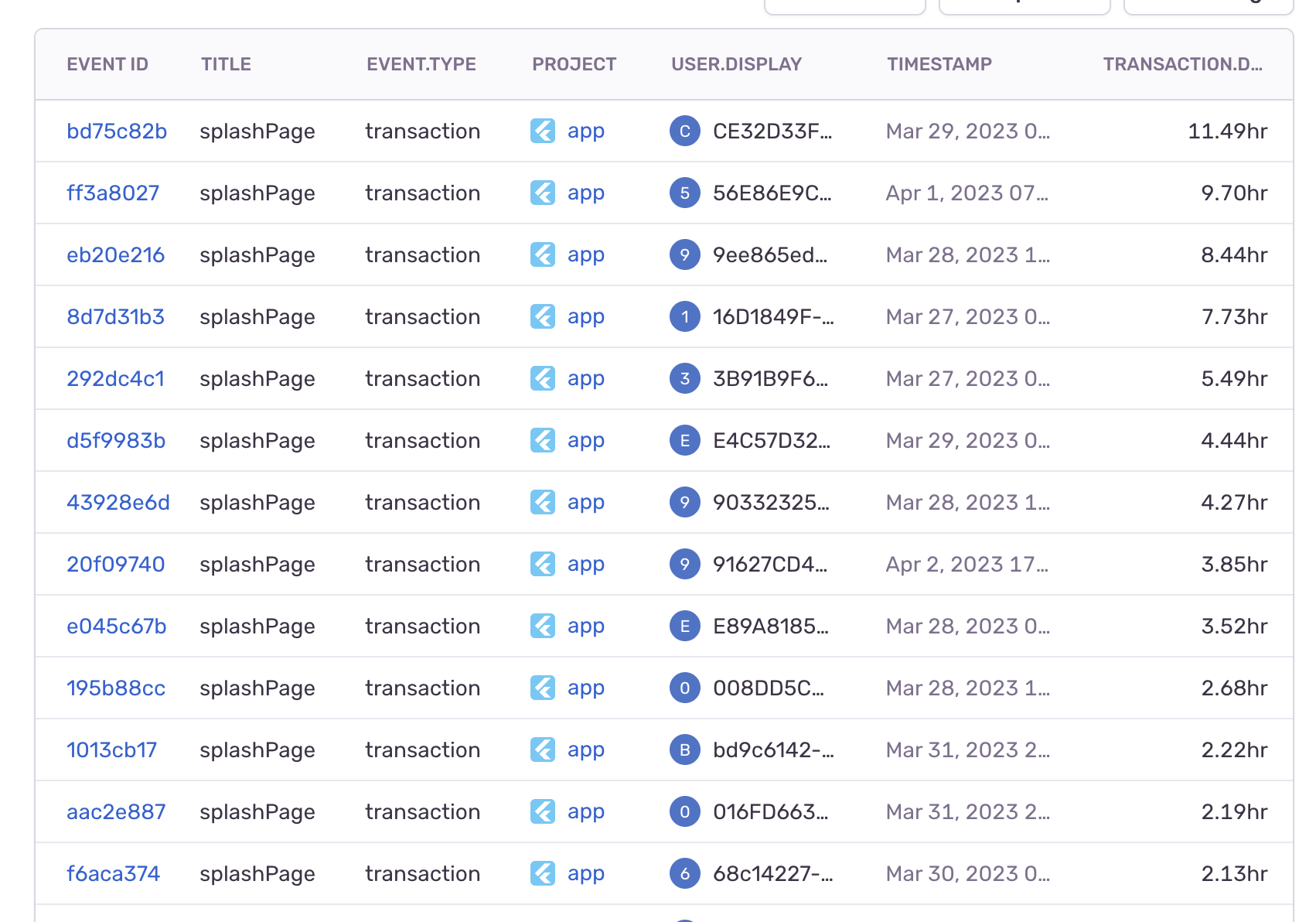
Task: Click the "9" user avatar beside 9ee865ed
Action: (x=684, y=254)
